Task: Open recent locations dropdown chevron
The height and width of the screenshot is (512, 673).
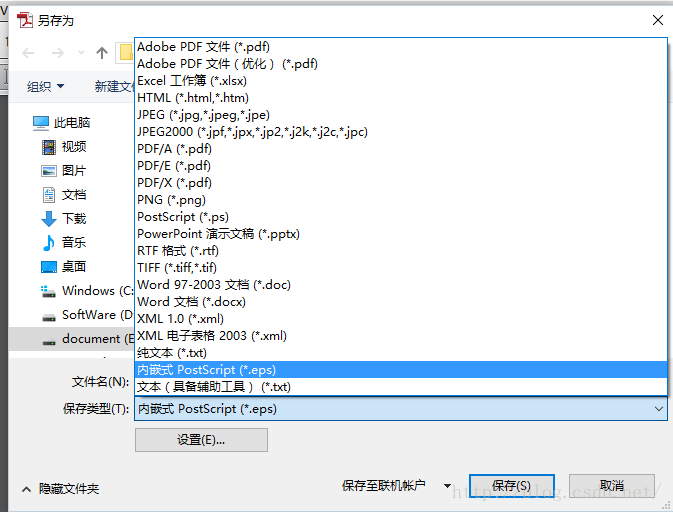Action: coord(81,53)
